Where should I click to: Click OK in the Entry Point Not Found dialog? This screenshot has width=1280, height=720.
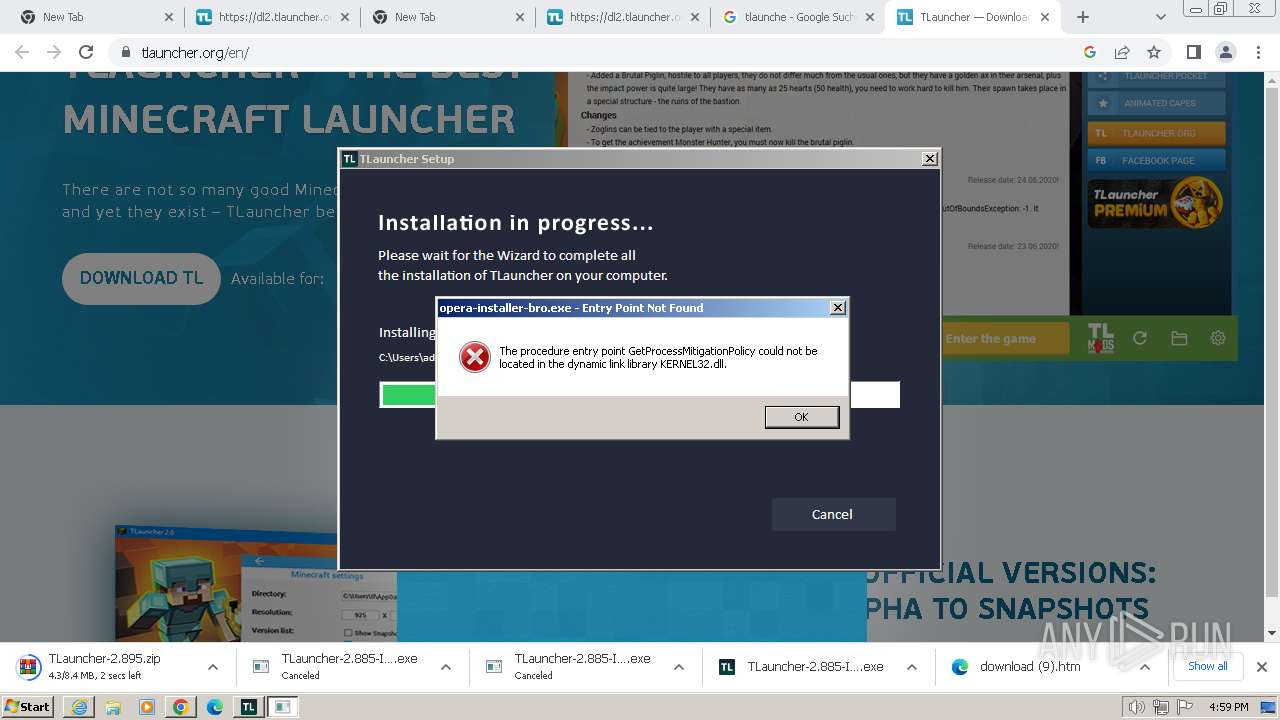(x=801, y=417)
